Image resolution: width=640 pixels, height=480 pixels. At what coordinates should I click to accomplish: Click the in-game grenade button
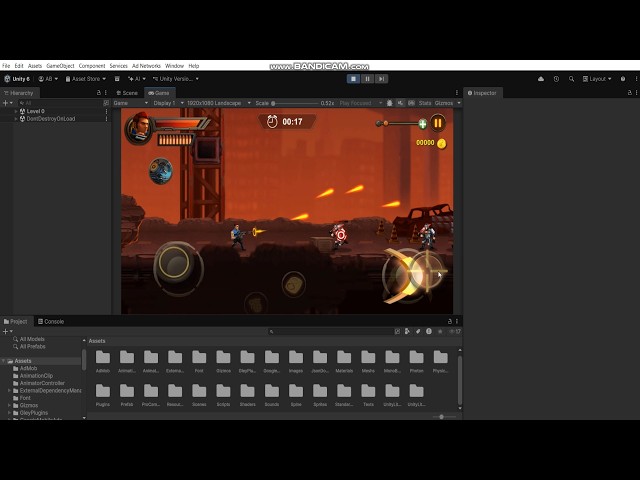click(x=293, y=284)
